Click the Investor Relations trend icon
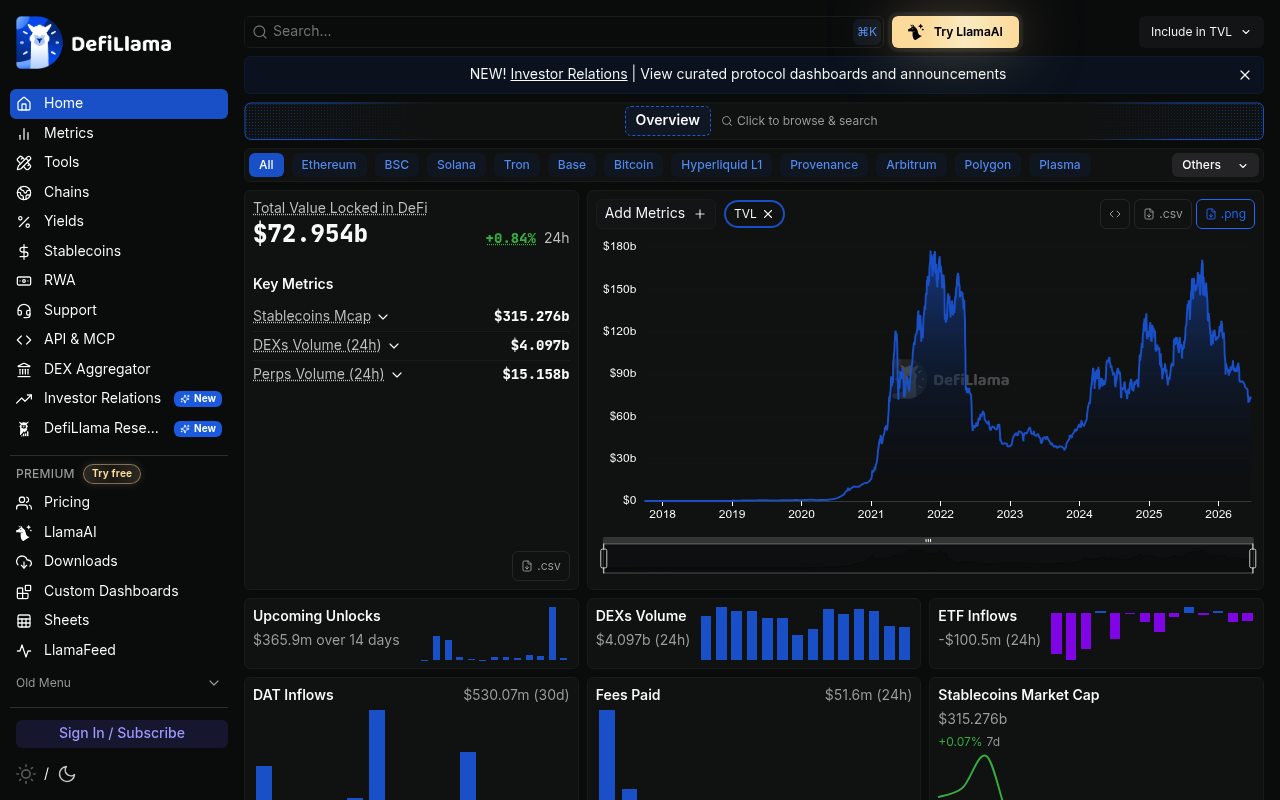The image size is (1280, 800). 24,398
